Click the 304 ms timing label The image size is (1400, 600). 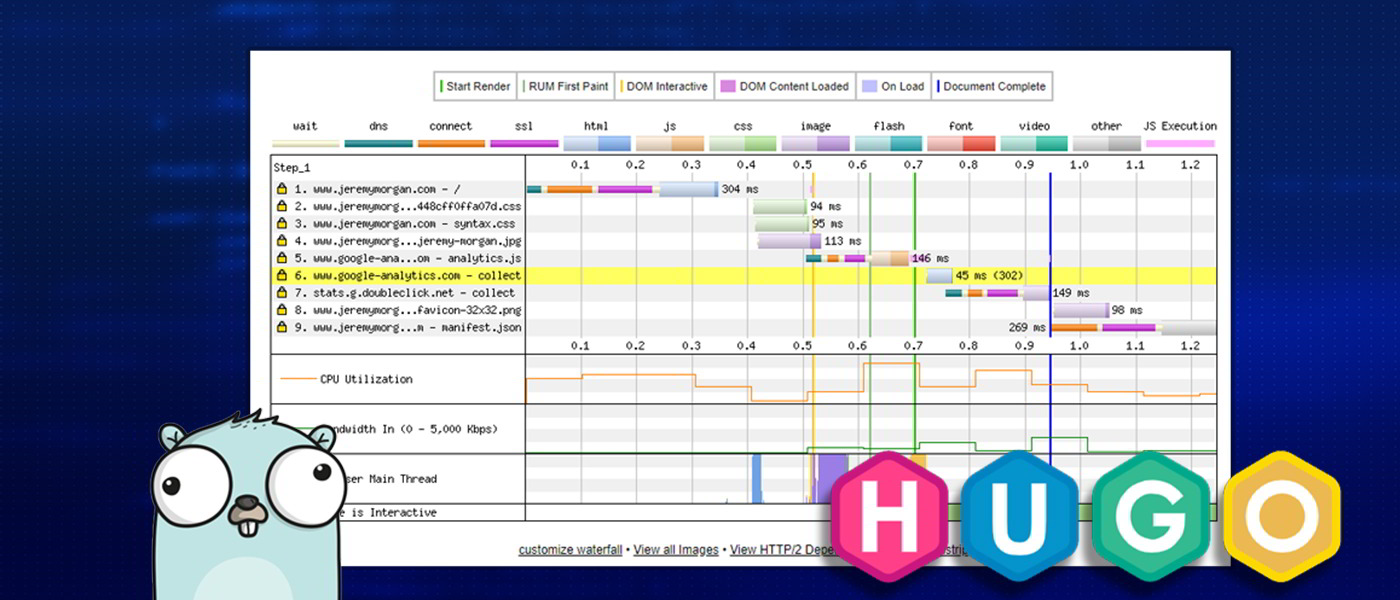point(740,189)
